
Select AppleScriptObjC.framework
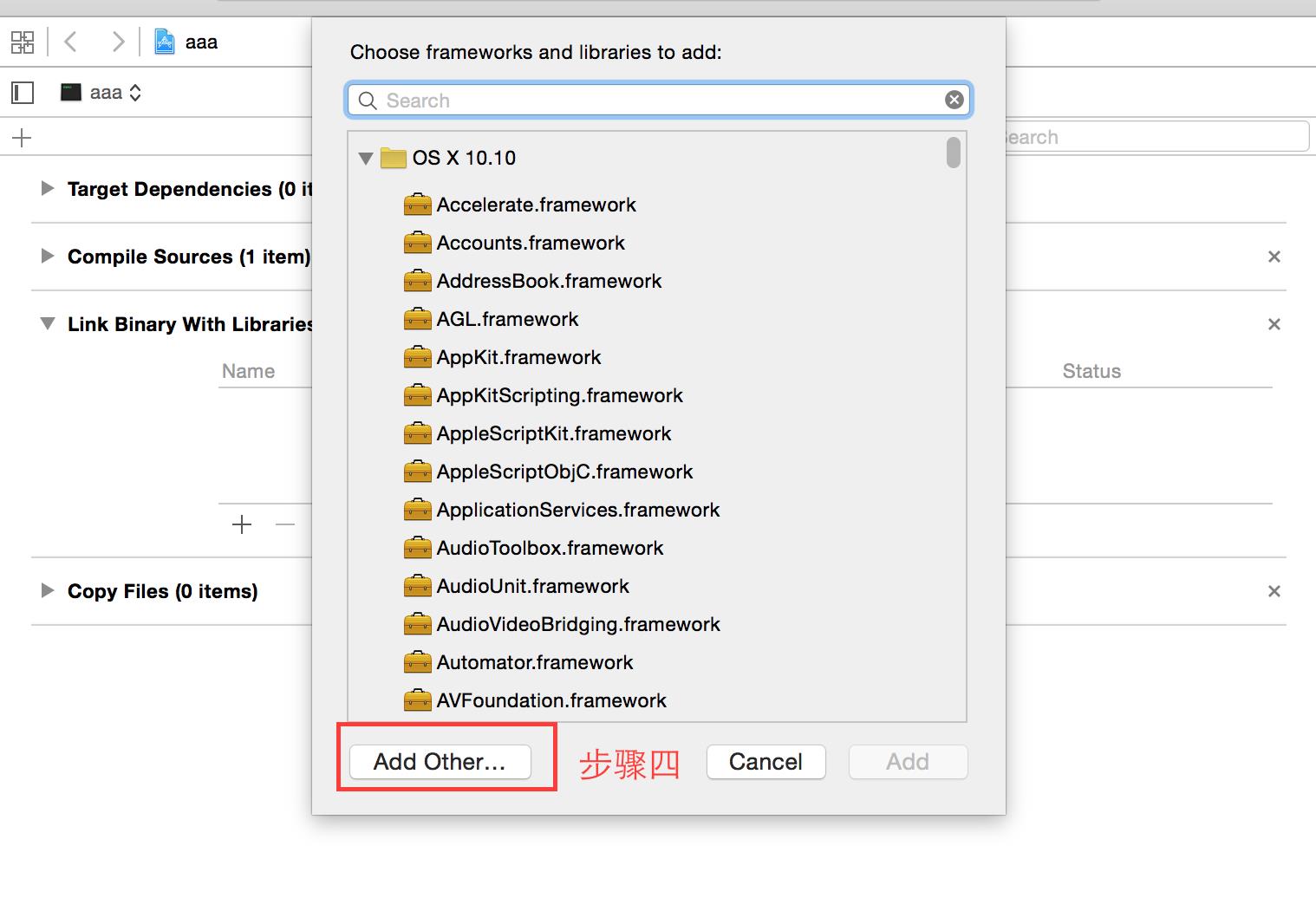(x=564, y=472)
